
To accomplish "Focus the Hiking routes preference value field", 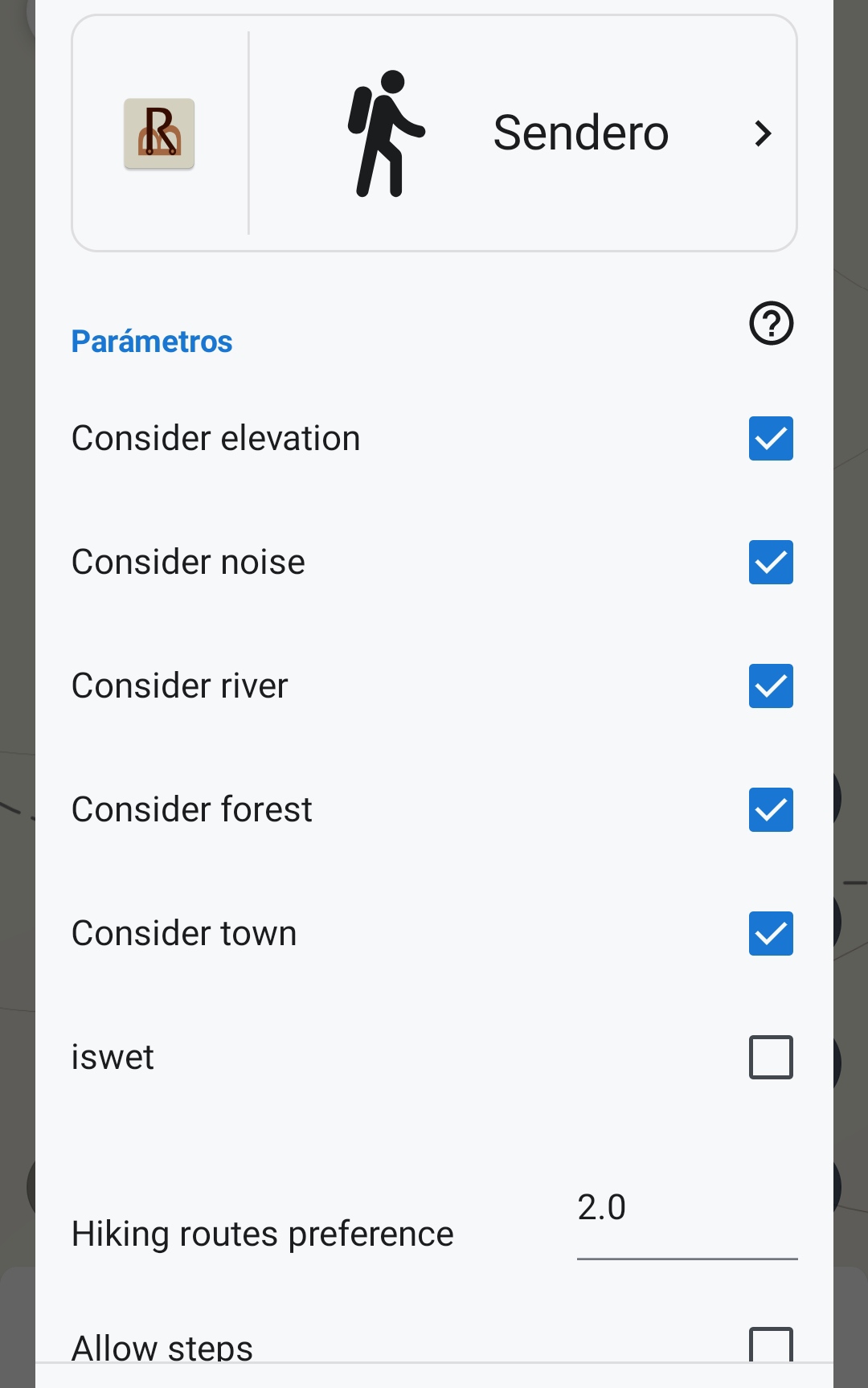I will [686, 1209].
